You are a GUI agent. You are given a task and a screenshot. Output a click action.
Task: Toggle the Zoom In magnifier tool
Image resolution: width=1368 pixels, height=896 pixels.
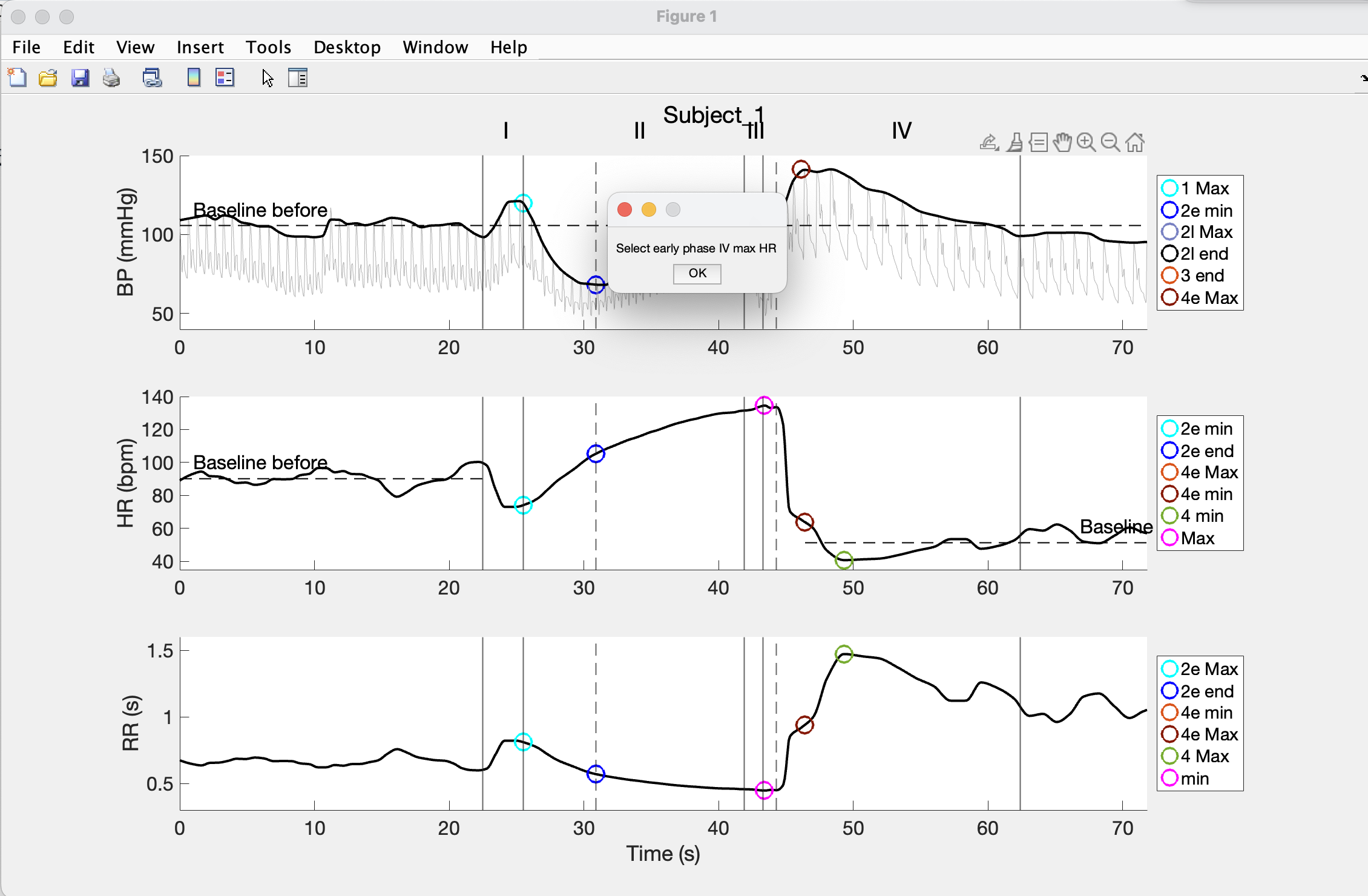click(x=1087, y=143)
